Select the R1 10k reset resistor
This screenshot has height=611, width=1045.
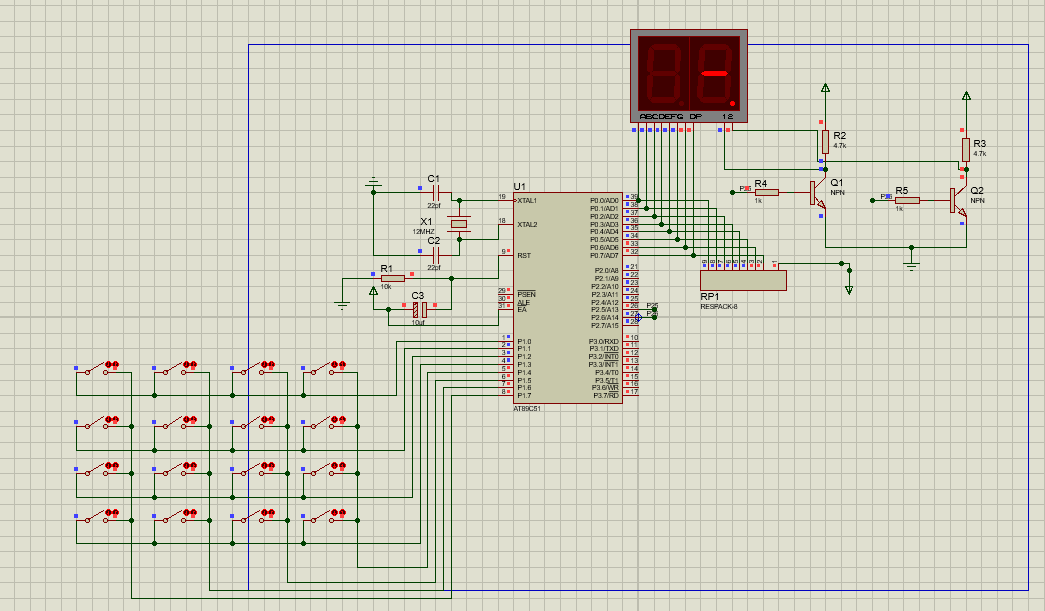tap(393, 279)
